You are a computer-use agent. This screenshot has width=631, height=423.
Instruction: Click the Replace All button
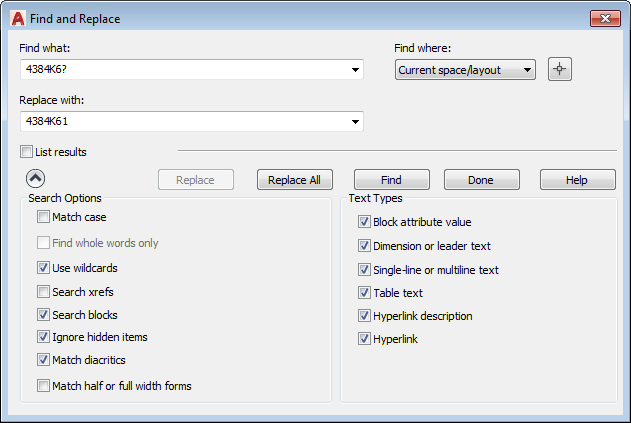coord(294,180)
